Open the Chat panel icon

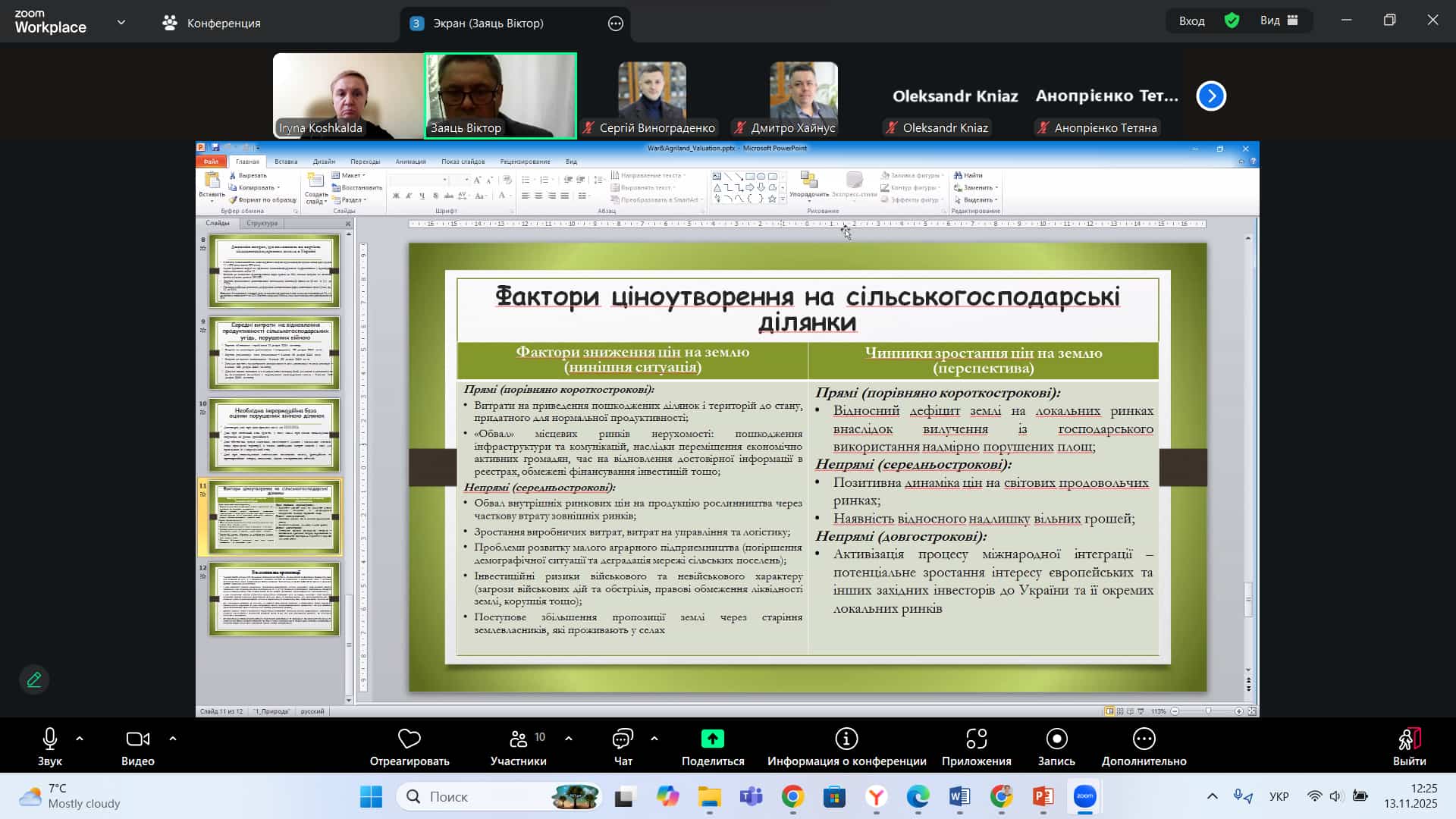(x=623, y=739)
